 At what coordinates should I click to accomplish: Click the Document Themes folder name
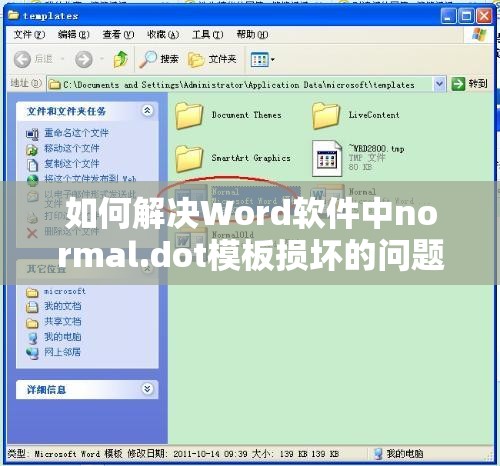point(247,115)
